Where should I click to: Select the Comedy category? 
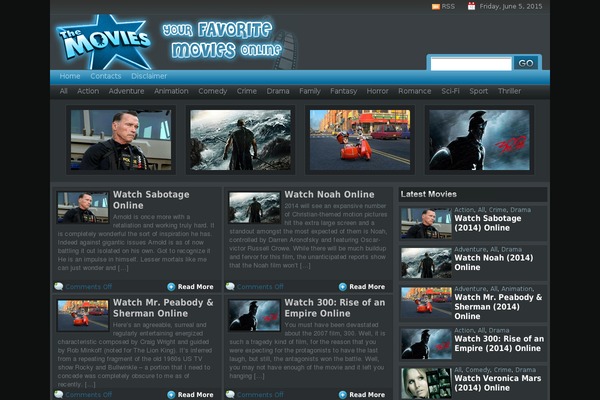coord(212,91)
